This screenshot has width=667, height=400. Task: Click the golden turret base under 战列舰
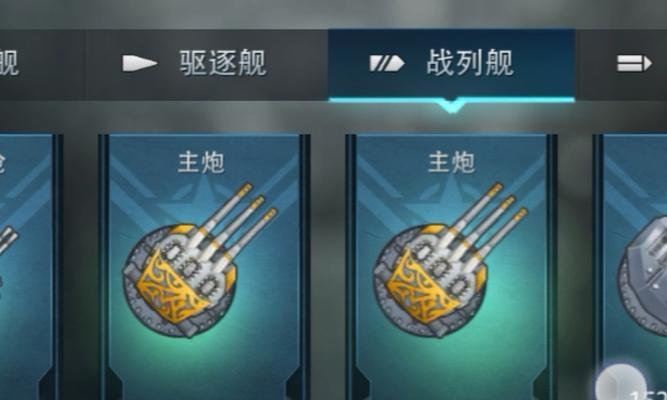422,287
